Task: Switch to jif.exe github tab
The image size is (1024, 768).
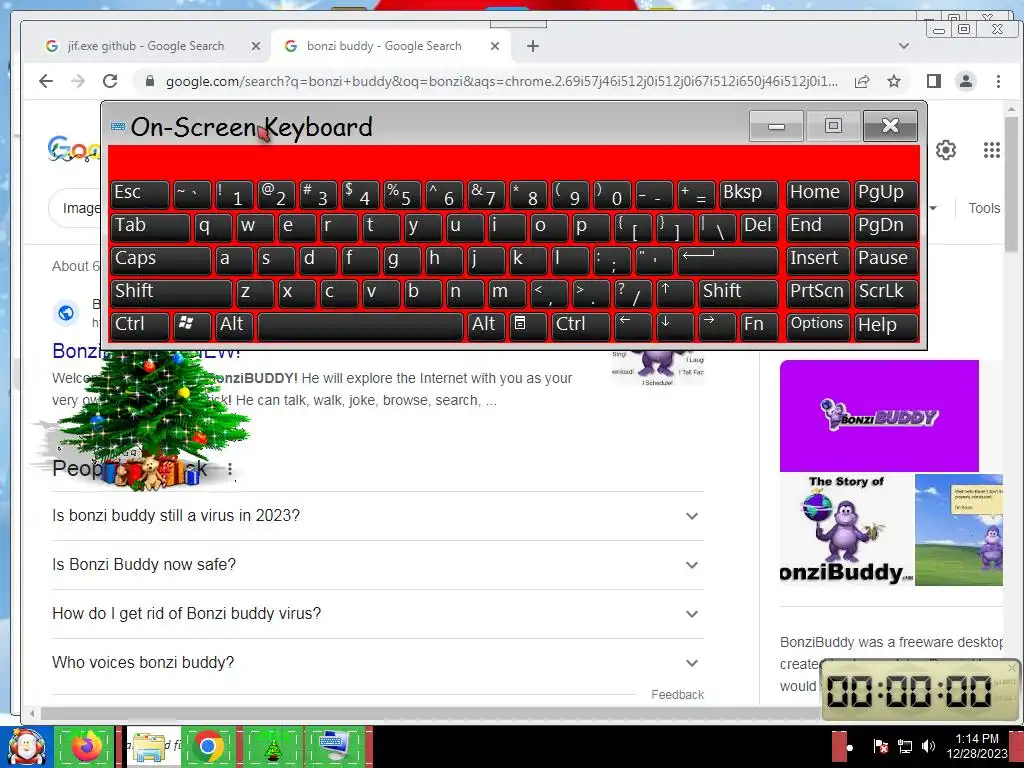Action: (x=146, y=46)
